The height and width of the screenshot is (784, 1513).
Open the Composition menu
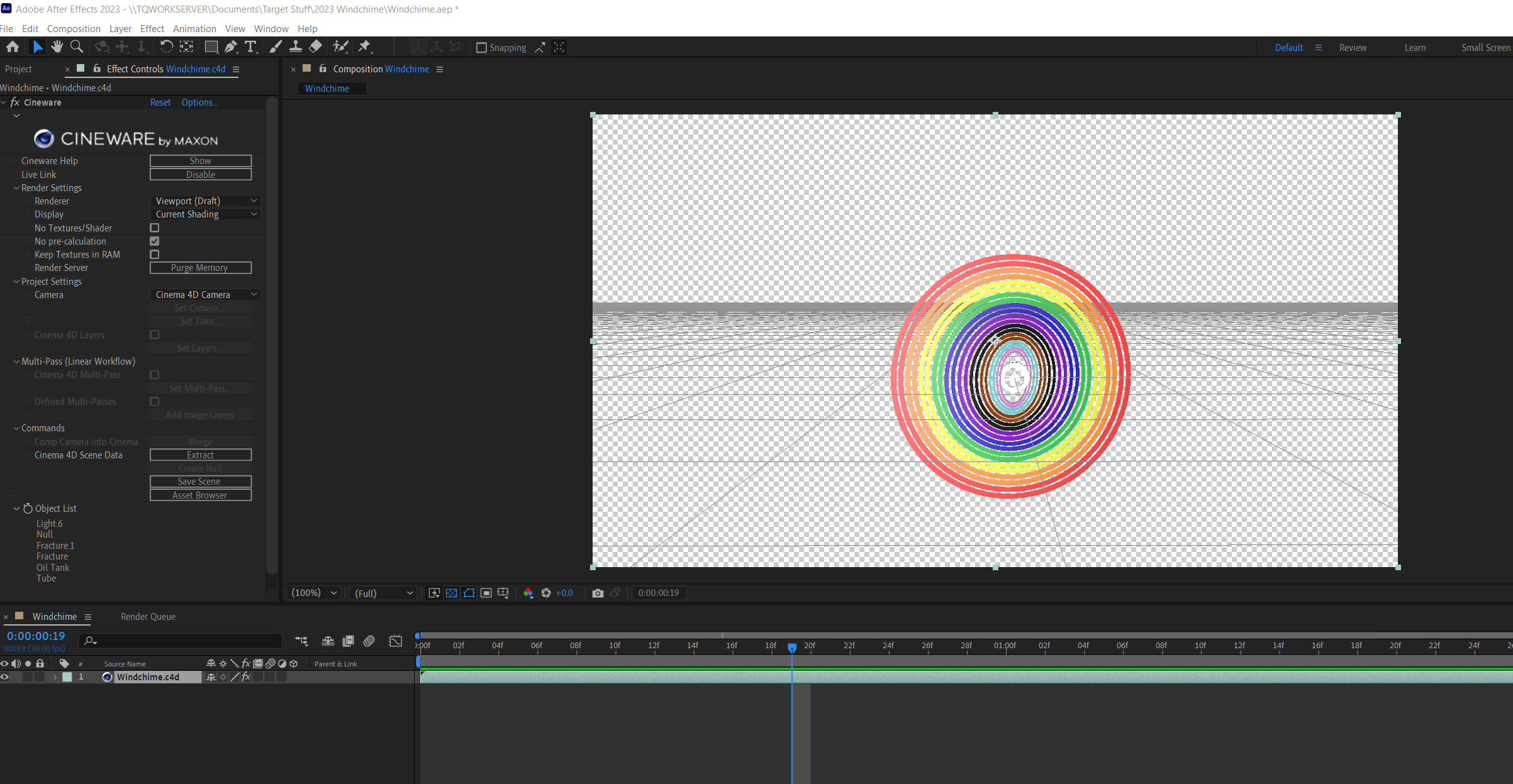(74, 28)
